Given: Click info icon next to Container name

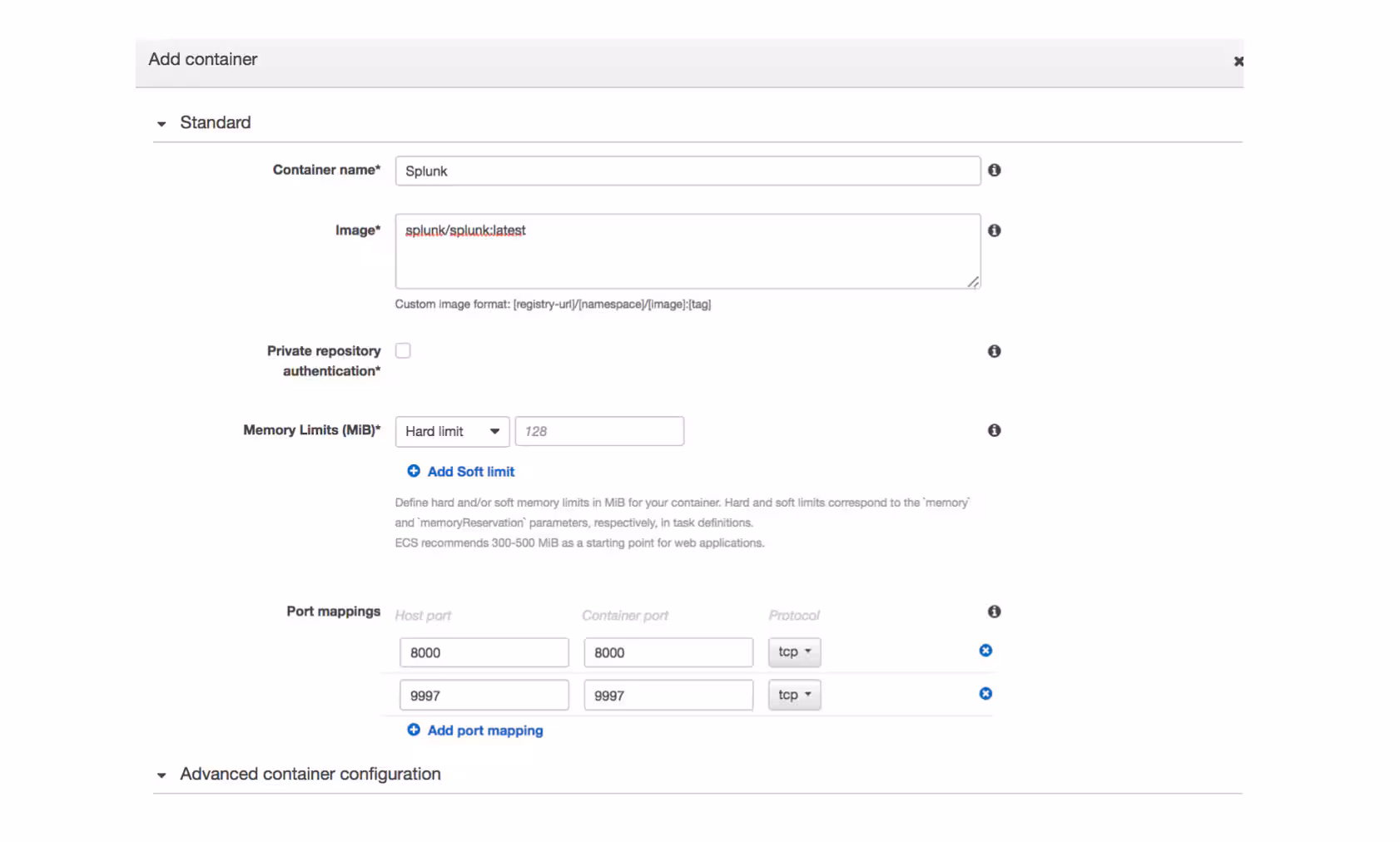Looking at the screenshot, I should pos(994,171).
